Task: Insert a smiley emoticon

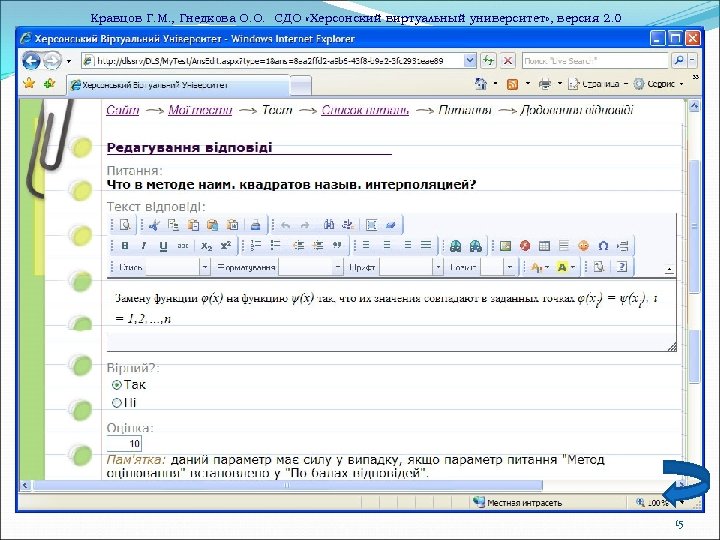Action: (583, 246)
